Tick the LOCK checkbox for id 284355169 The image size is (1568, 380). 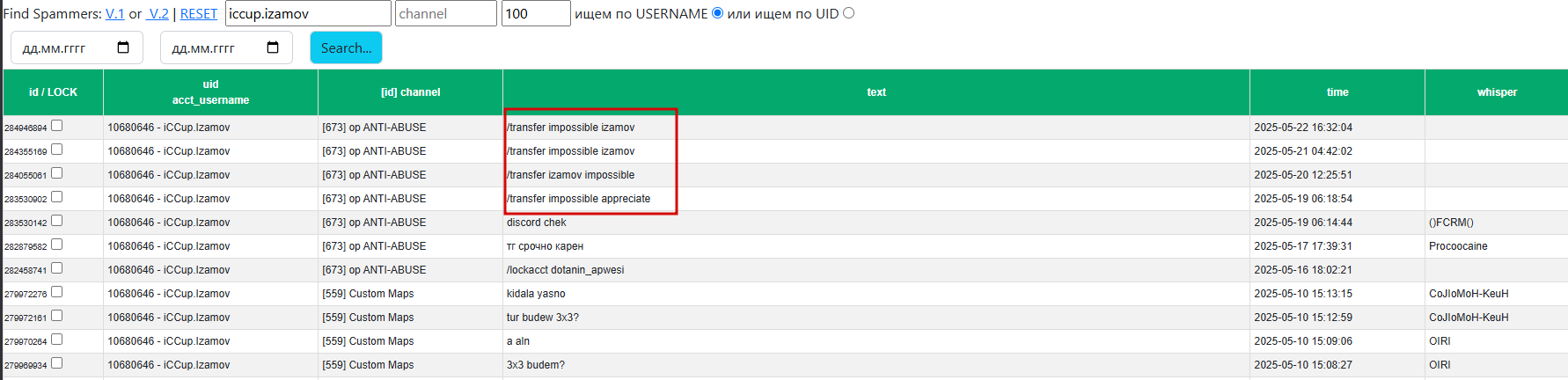pyautogui.click(x=57, y=150)
